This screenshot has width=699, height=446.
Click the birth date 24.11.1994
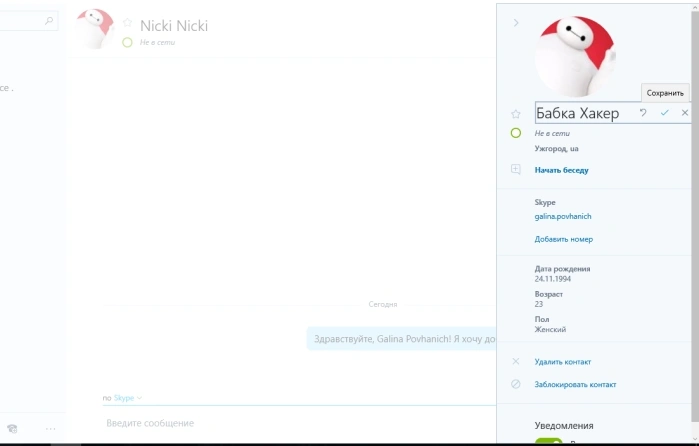tap(553, 279)
